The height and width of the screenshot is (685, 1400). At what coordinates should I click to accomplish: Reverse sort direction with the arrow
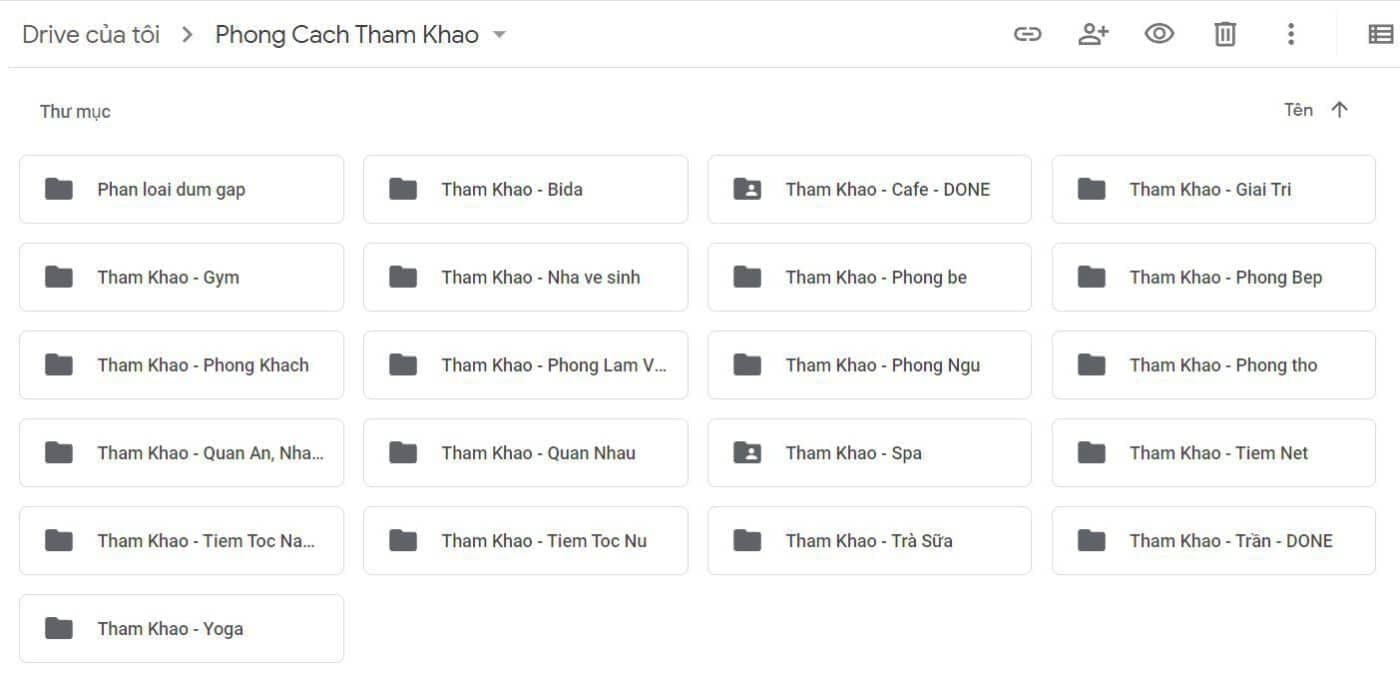click(1340, 110)
